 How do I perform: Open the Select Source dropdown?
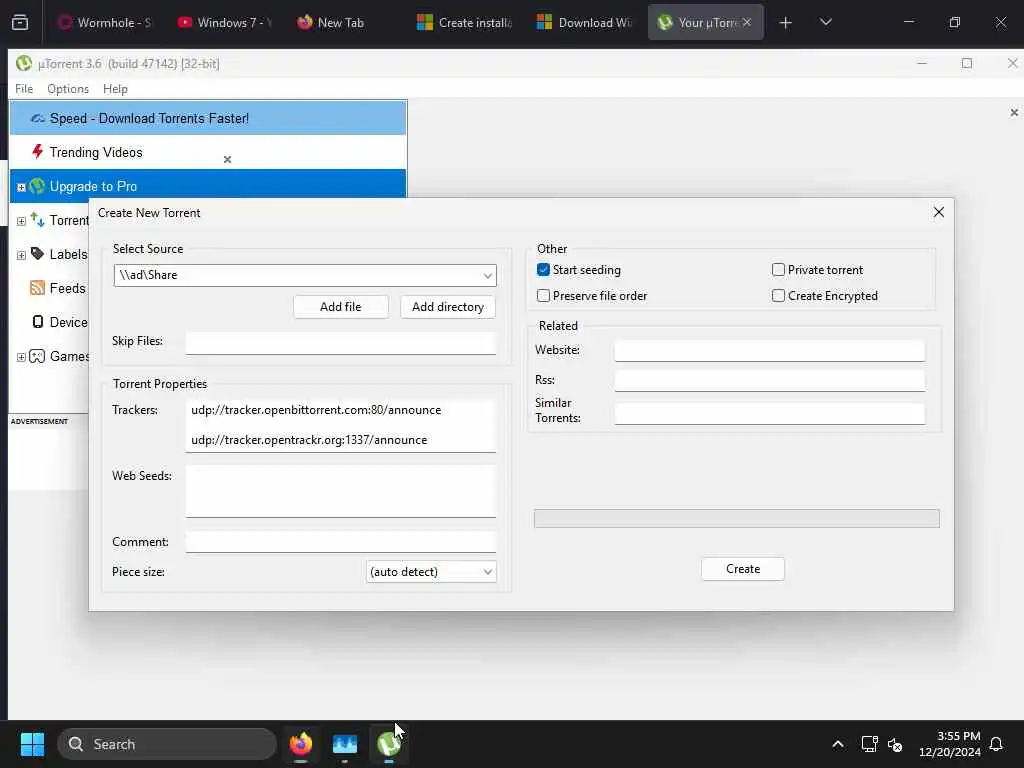(x=487, y=276)
